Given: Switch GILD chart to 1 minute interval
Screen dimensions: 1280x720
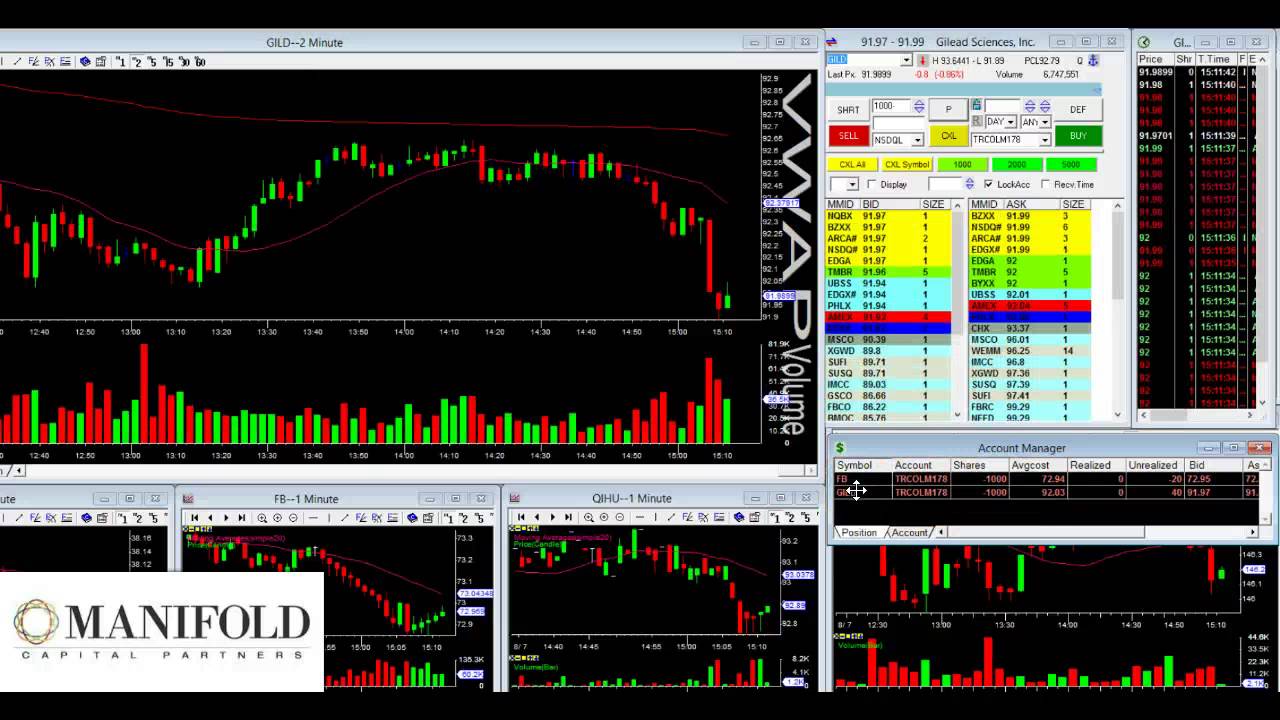Looking at the screenshot, I should (120, 61).
